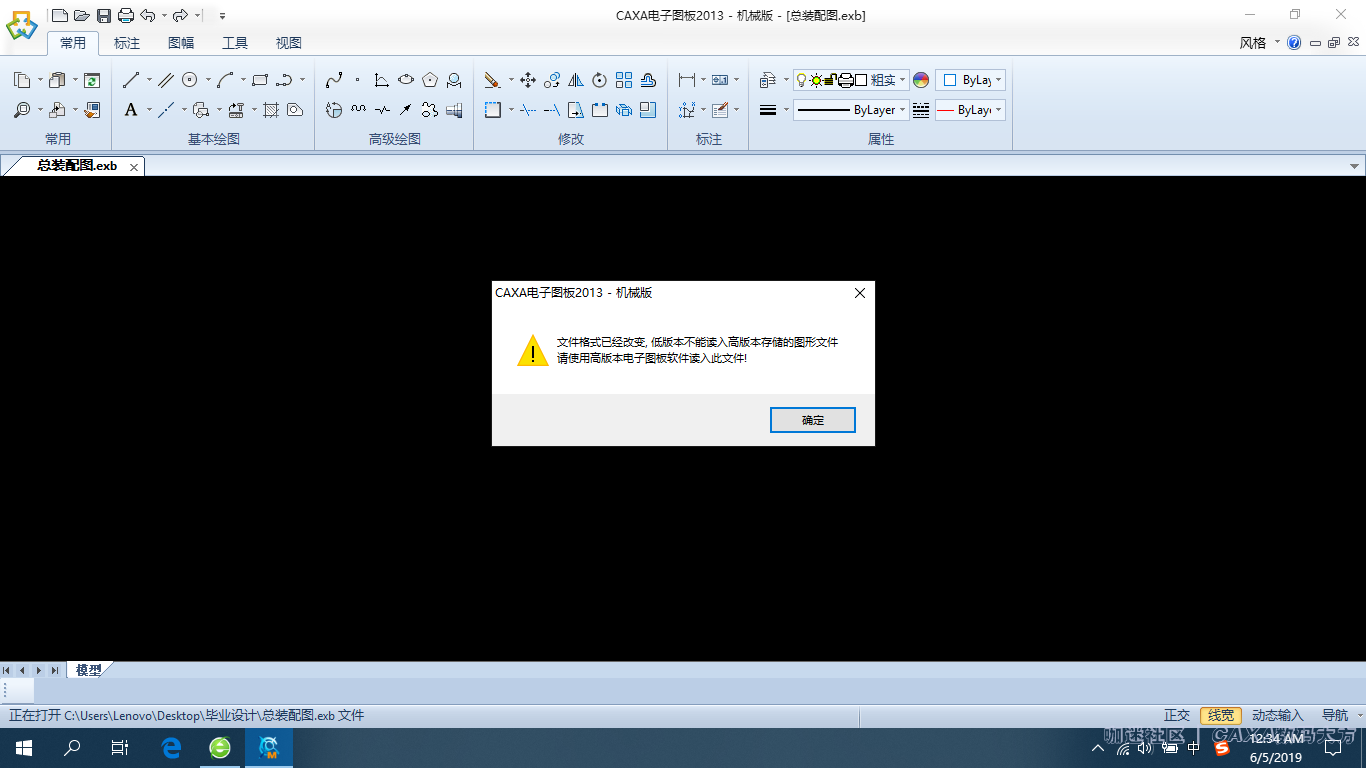Choose the Ellipse tool in advanced drawing
Viewport: 1366px width, 768px height.
pos(406,80)
